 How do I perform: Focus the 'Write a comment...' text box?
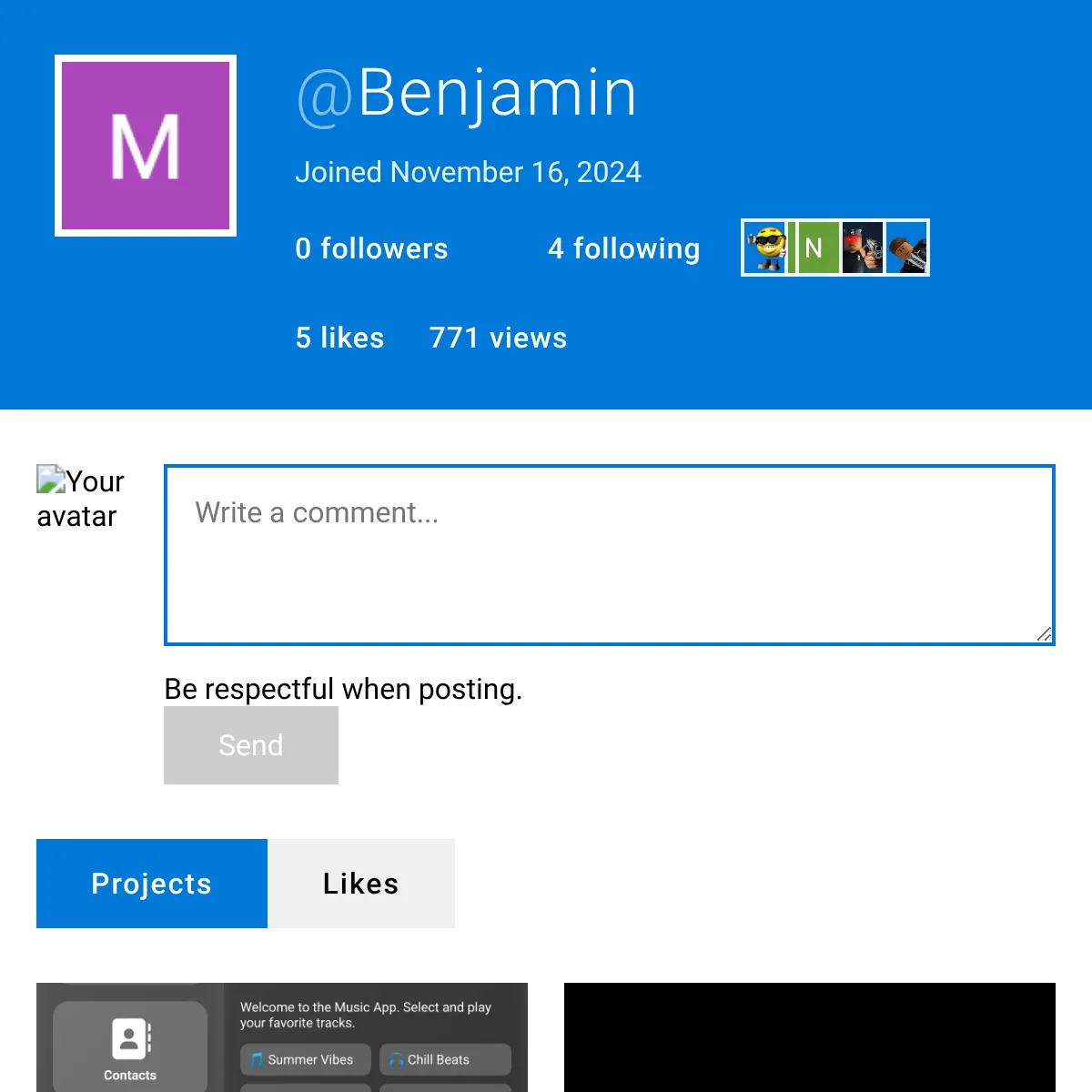tap(610, 555)
